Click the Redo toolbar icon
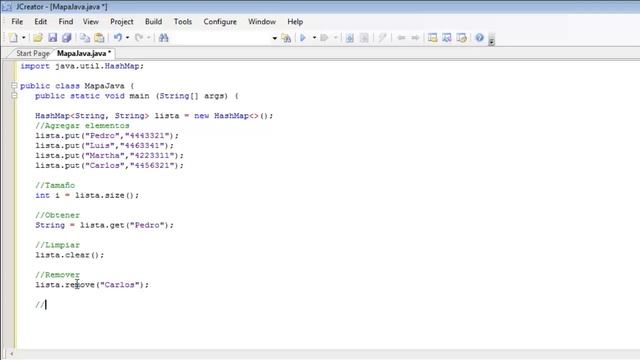The width and height of the screenshot is (640, 360). point(139,38)
